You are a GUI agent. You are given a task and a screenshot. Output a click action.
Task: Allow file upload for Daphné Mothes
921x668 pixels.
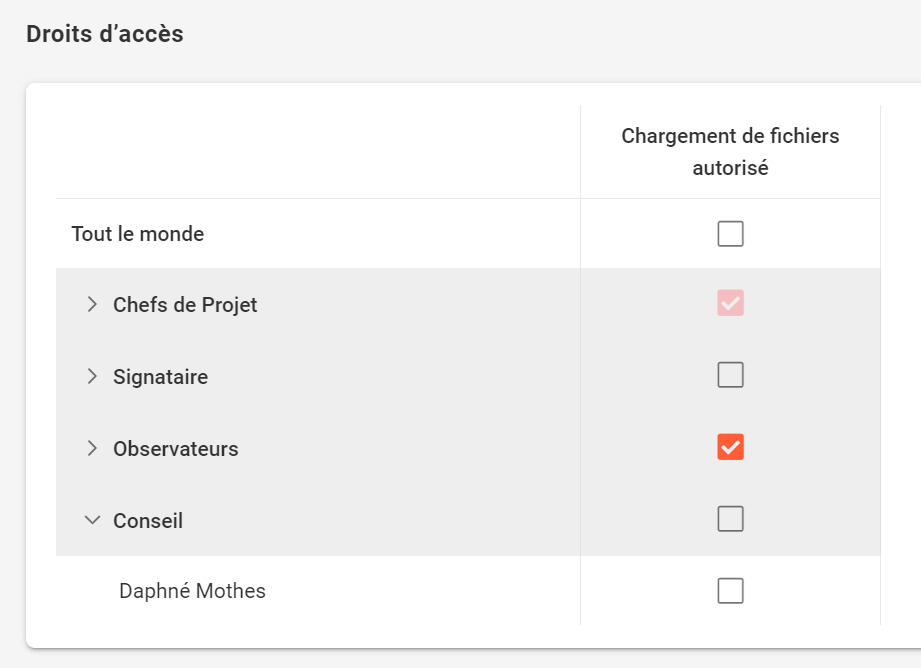730,591
